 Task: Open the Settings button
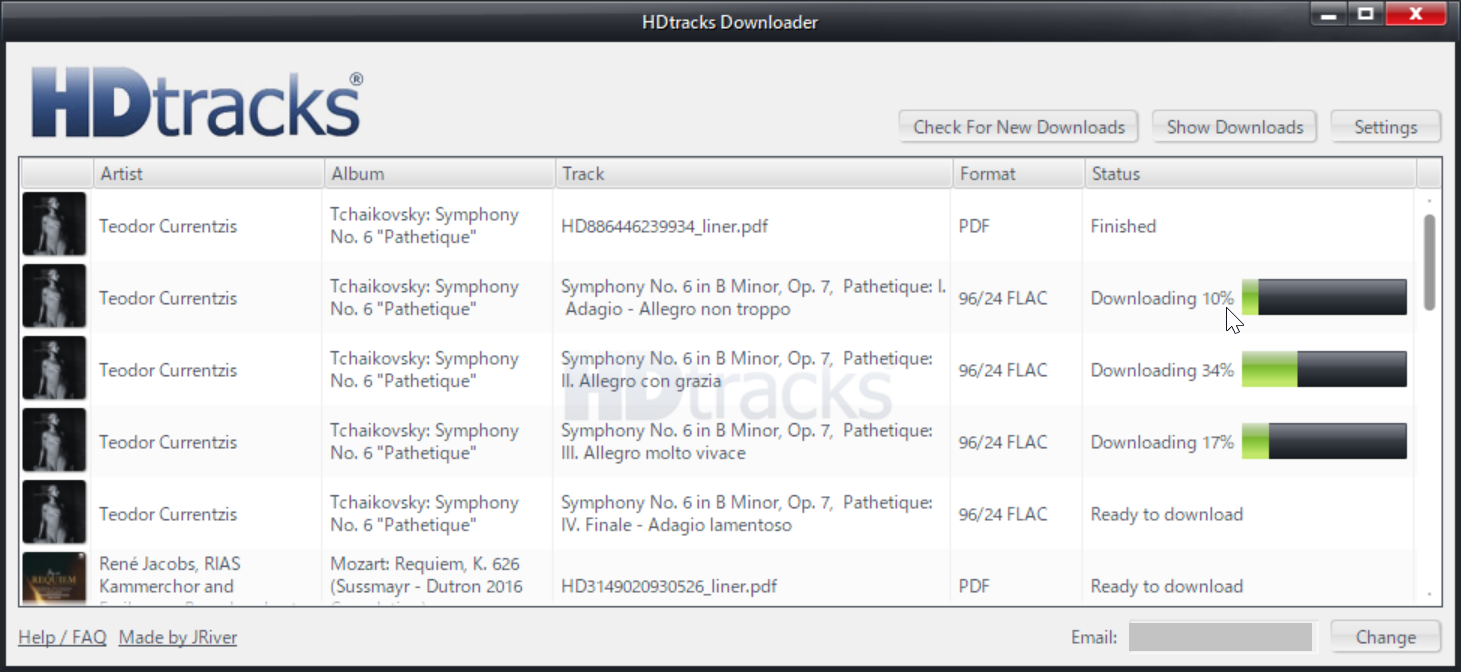1385,127
